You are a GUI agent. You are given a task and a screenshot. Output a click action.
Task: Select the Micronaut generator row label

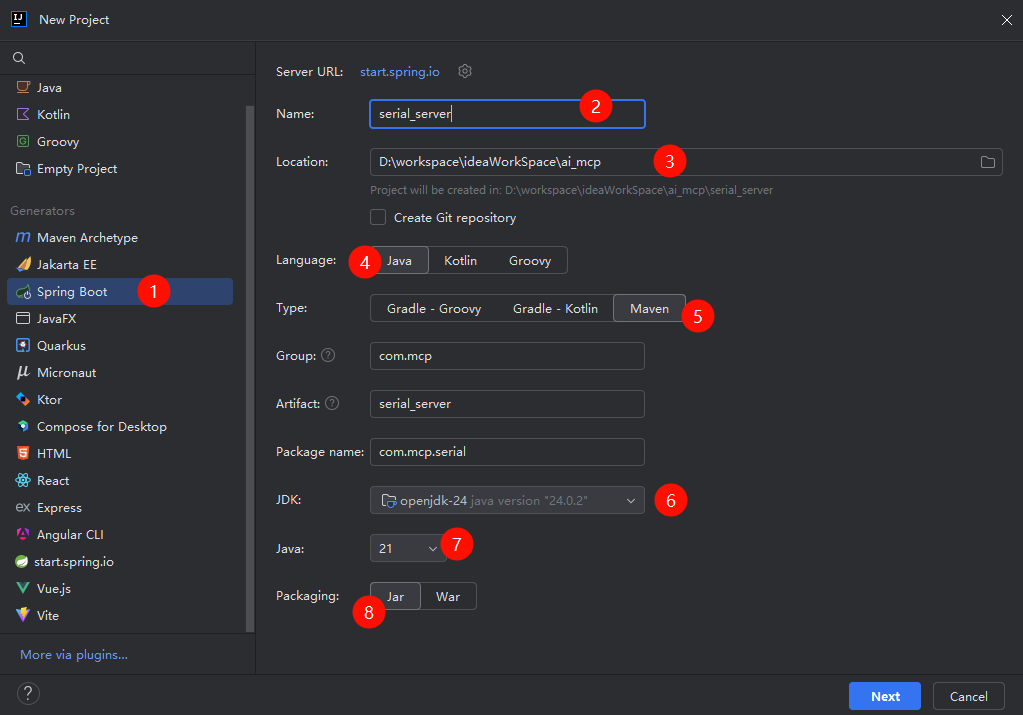(67, 373)
